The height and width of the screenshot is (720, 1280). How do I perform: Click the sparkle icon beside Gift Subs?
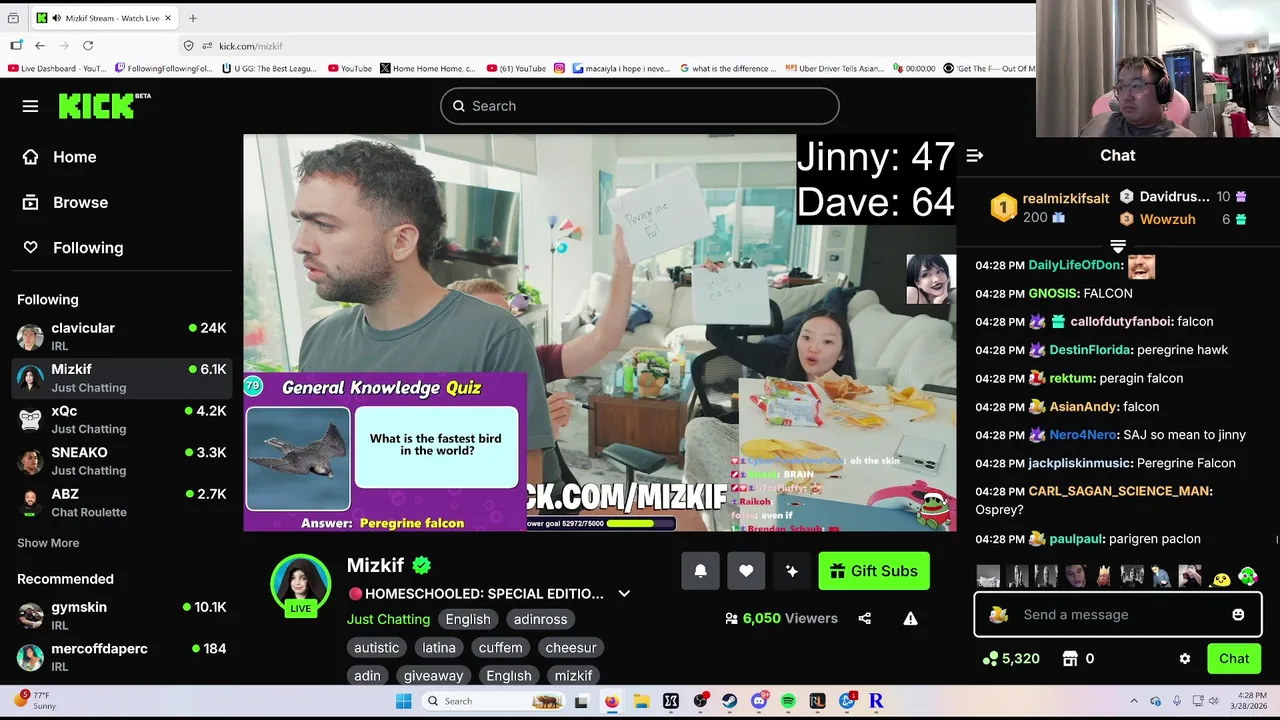(792, 571)
